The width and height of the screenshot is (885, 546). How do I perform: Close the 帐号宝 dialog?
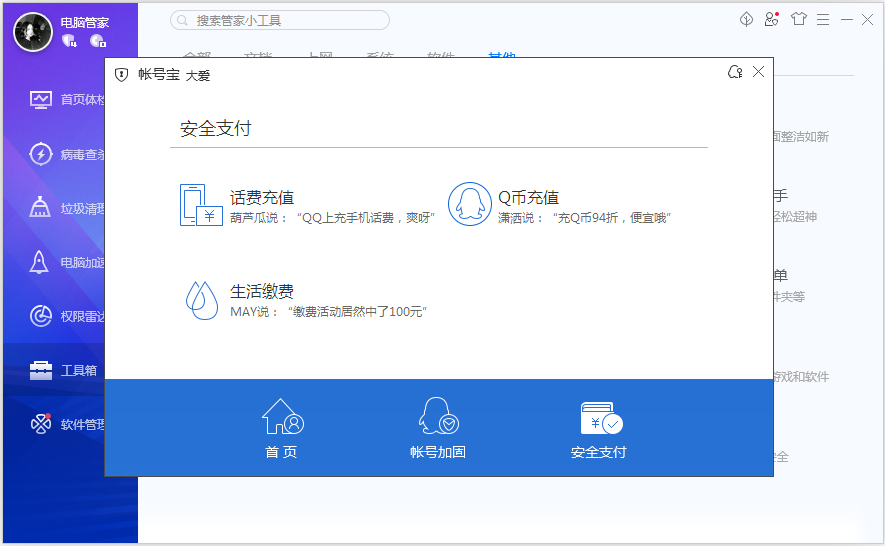tap(759, 72)
